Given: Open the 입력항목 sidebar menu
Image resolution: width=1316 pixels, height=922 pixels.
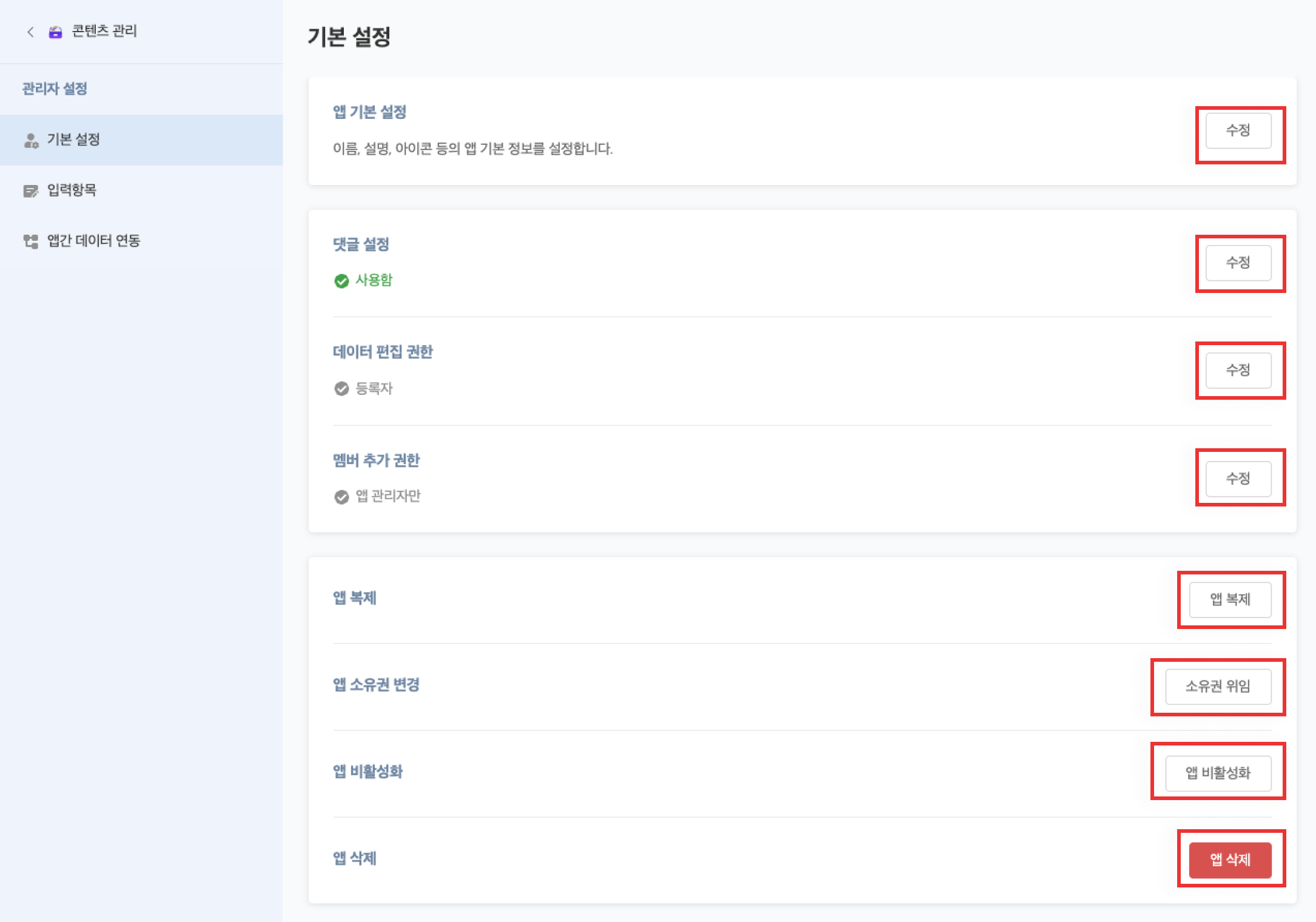Looking at the screenshot, I should click(x=72, y=190).
